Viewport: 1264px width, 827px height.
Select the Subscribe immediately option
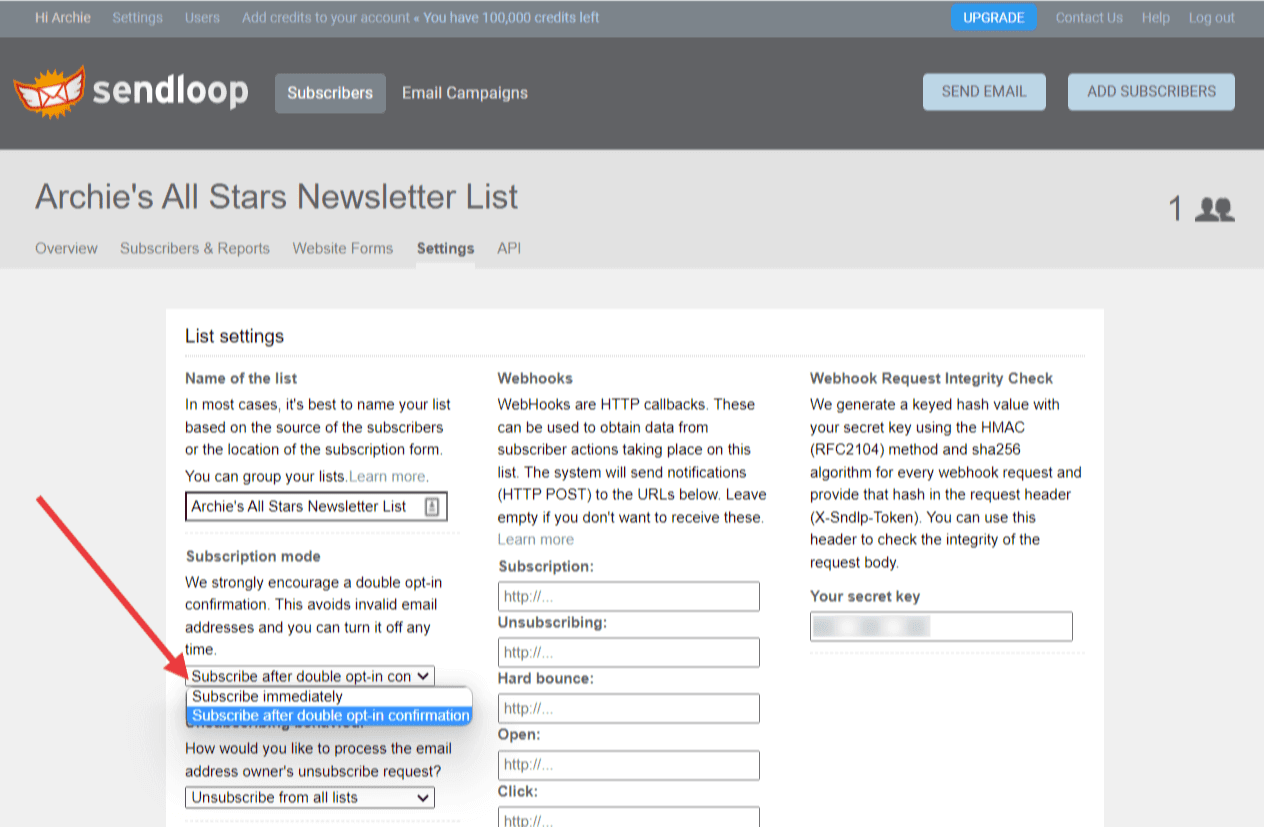[x=265, y=696]
